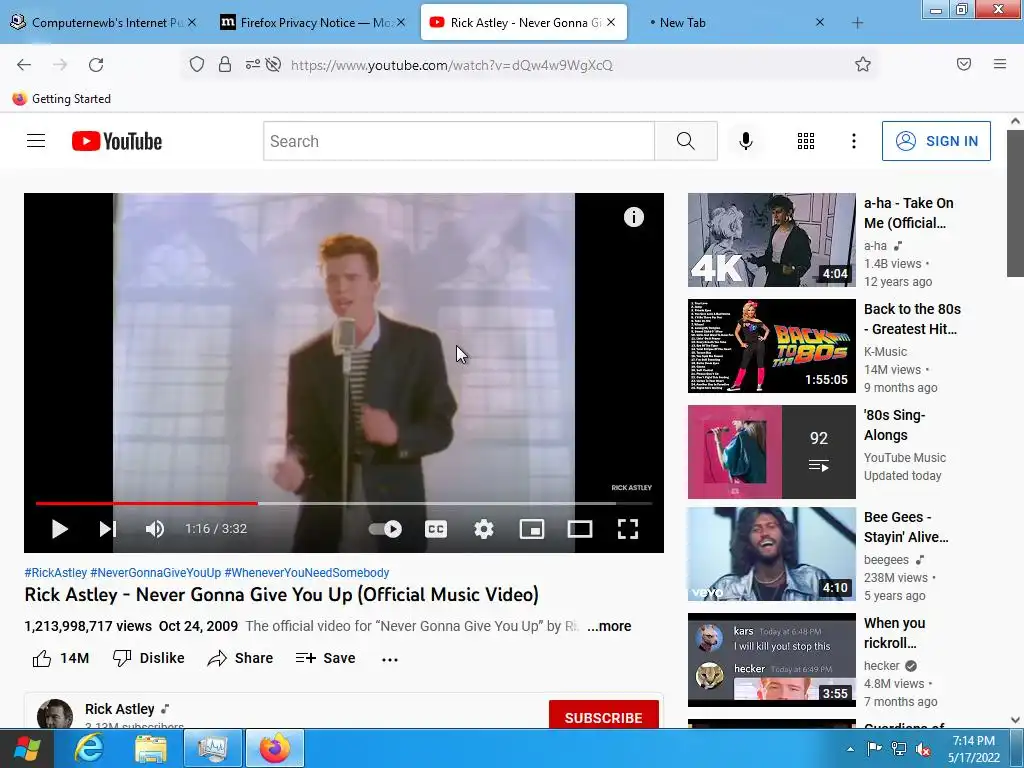Expand description with ...more
Viewport: 1024px width, 768px height.
pyautogui.click(x=609, y=626)
